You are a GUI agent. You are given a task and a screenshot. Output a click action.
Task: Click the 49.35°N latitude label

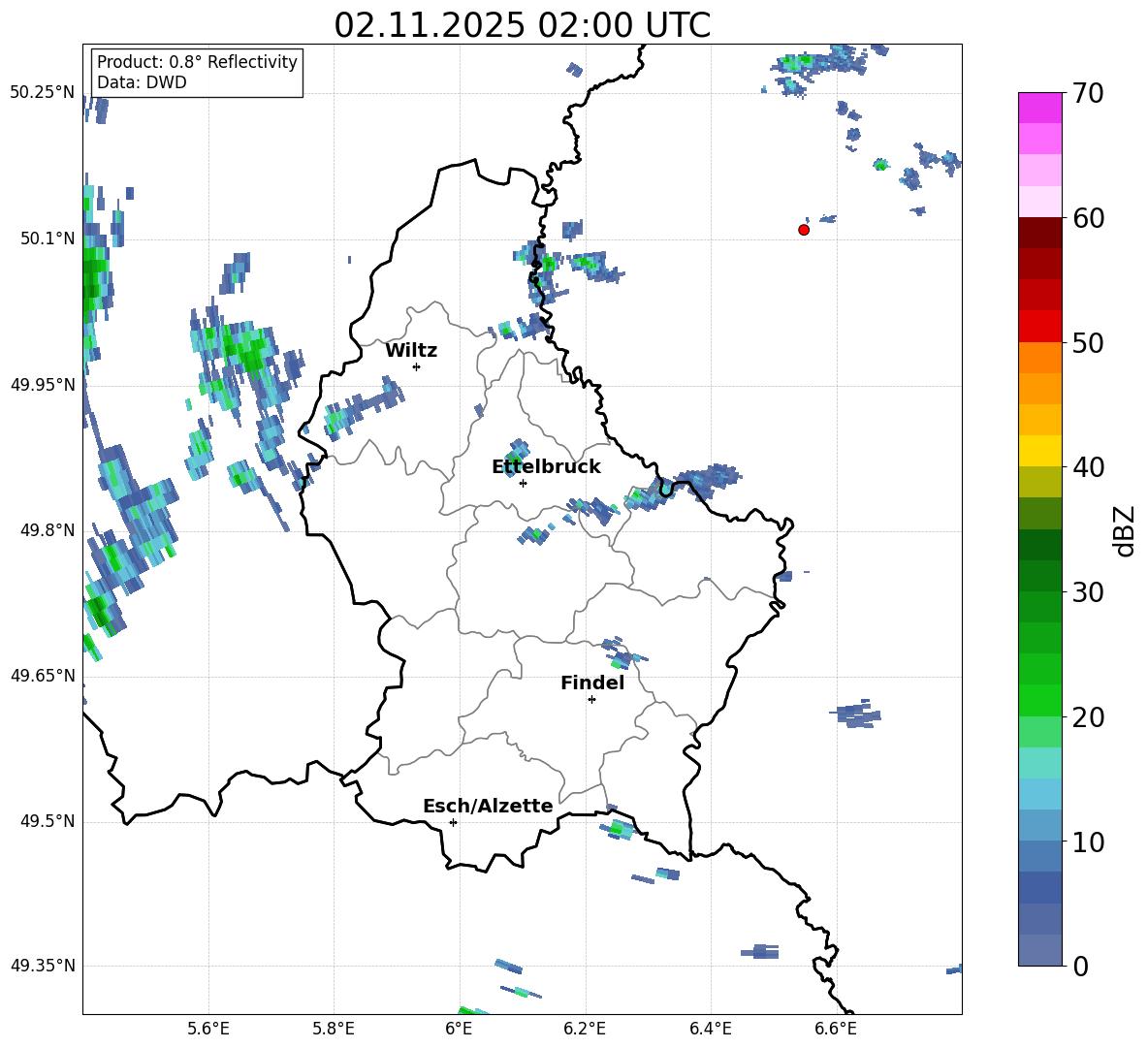[43, 966]
